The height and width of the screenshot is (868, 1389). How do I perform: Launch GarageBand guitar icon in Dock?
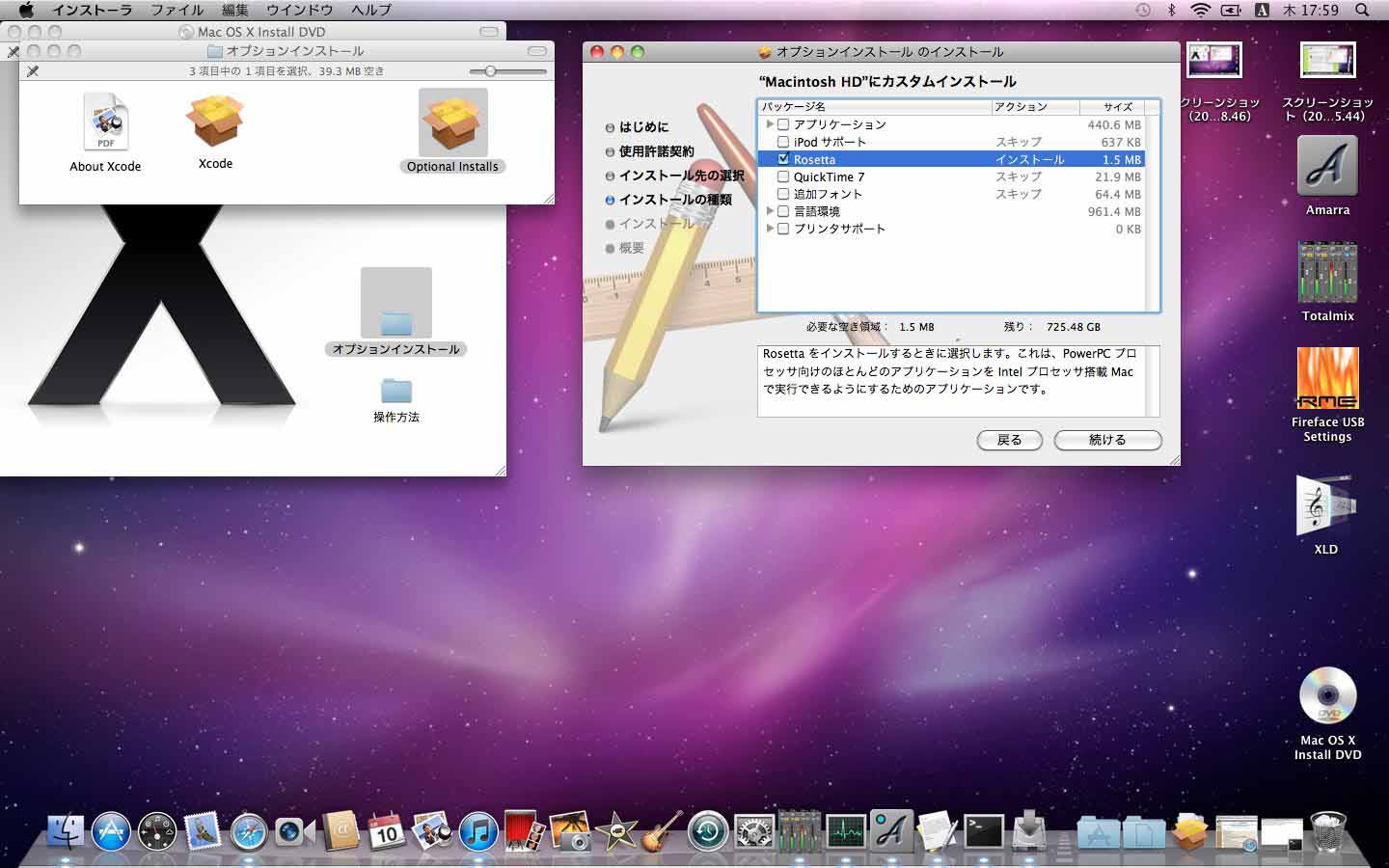click(x=662, y=830)
